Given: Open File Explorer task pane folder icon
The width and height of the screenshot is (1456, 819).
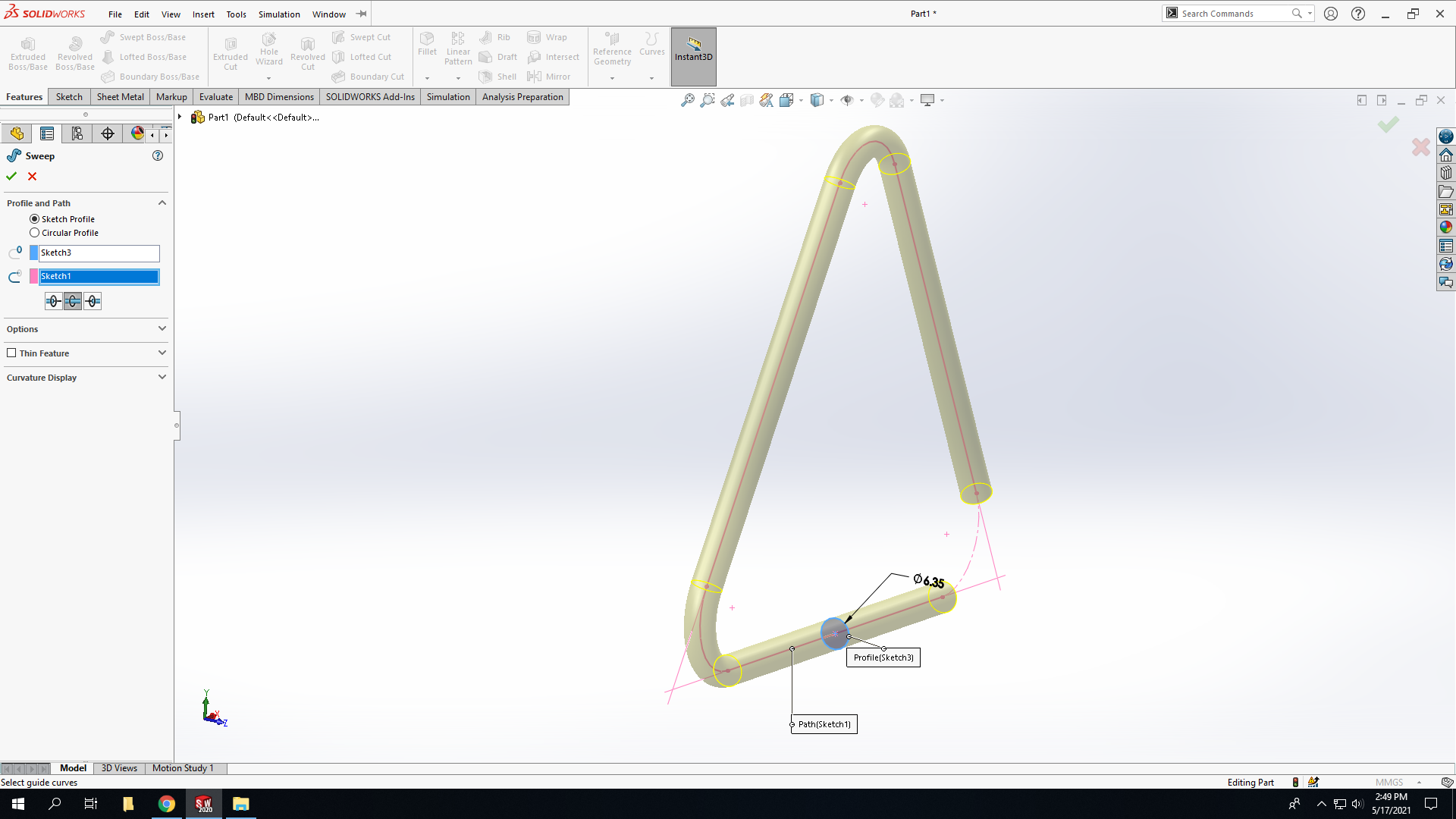Looking at the screenshot, I should point(1446,191).
